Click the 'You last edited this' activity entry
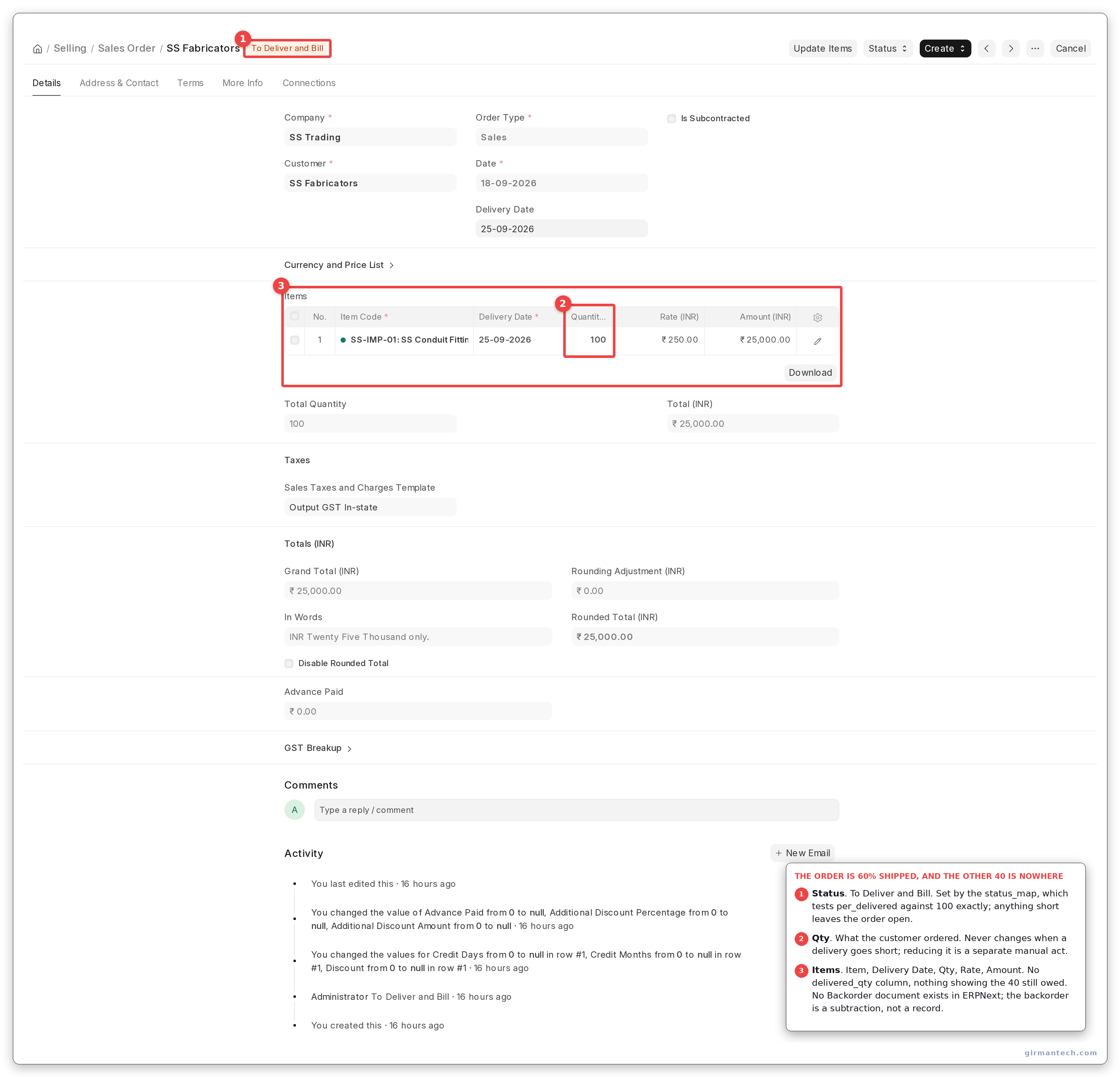Viewport: 1120px width, 1077px height. pos(383,884)
